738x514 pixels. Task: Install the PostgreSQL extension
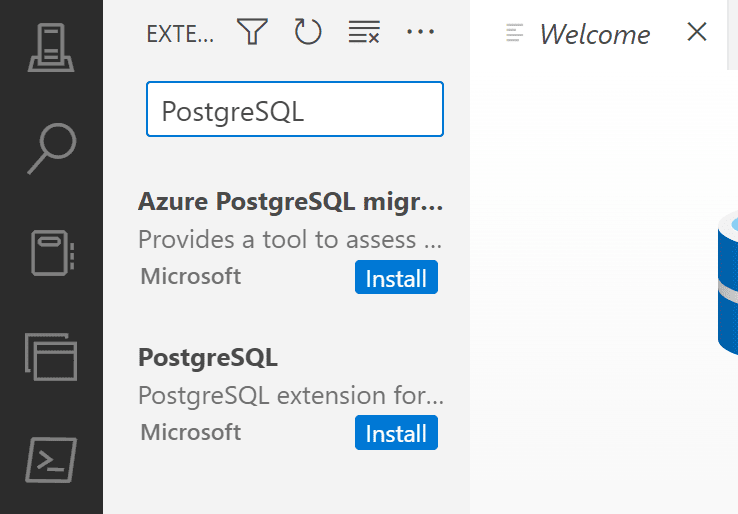(x=396, y=433)
